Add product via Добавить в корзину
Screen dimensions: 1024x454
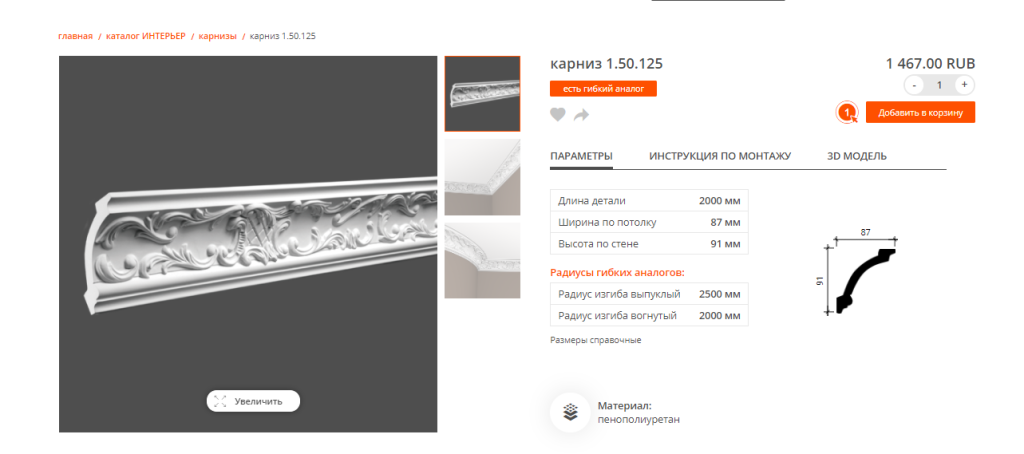pyautogui.click(x=920, y=112)
